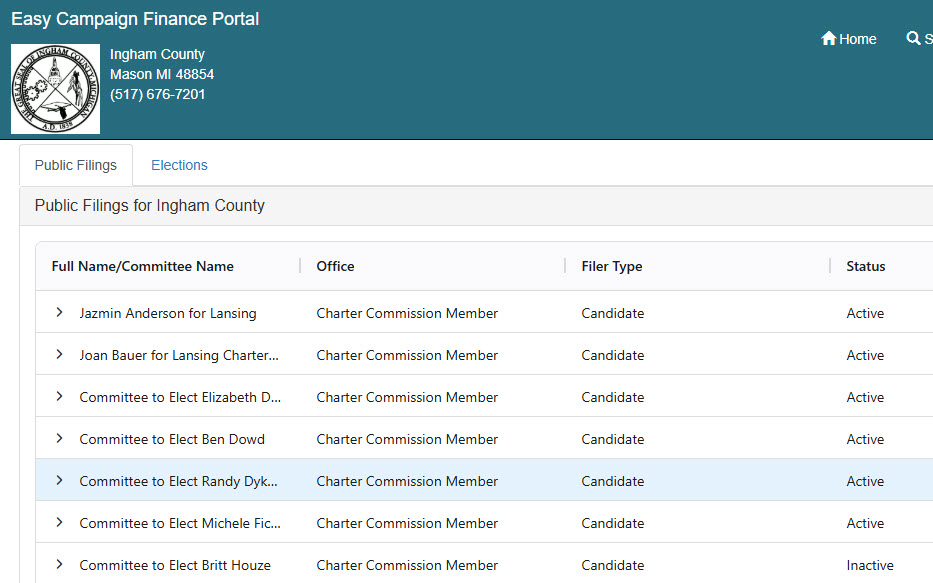Click the county phone number (517) 676-7201

pos(158,94)
